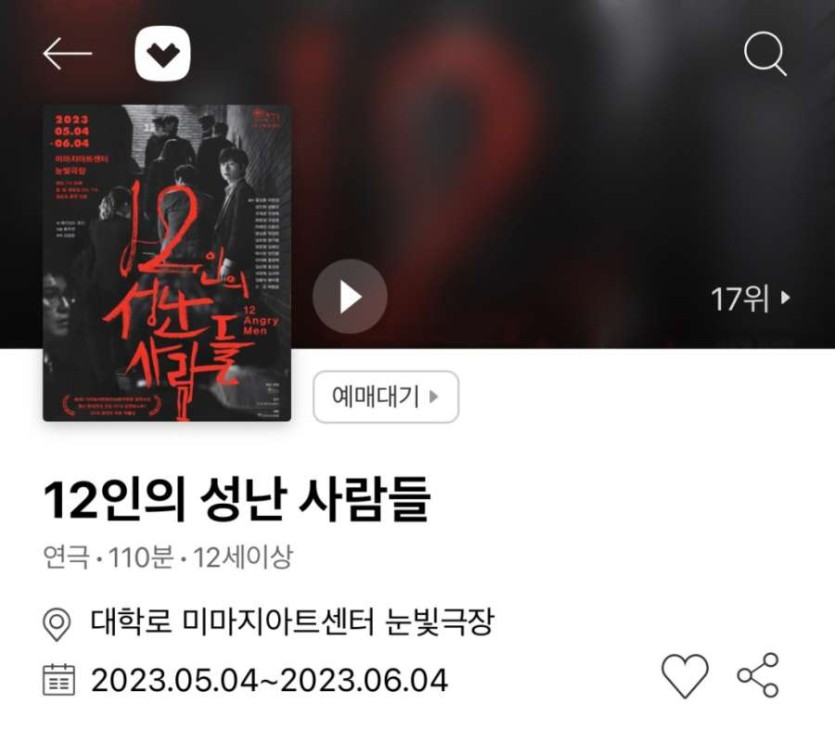Click the small arrow inside 예매대기
Image resolution: width=835 pixels, height=729 pixels.
click(433, 397)
